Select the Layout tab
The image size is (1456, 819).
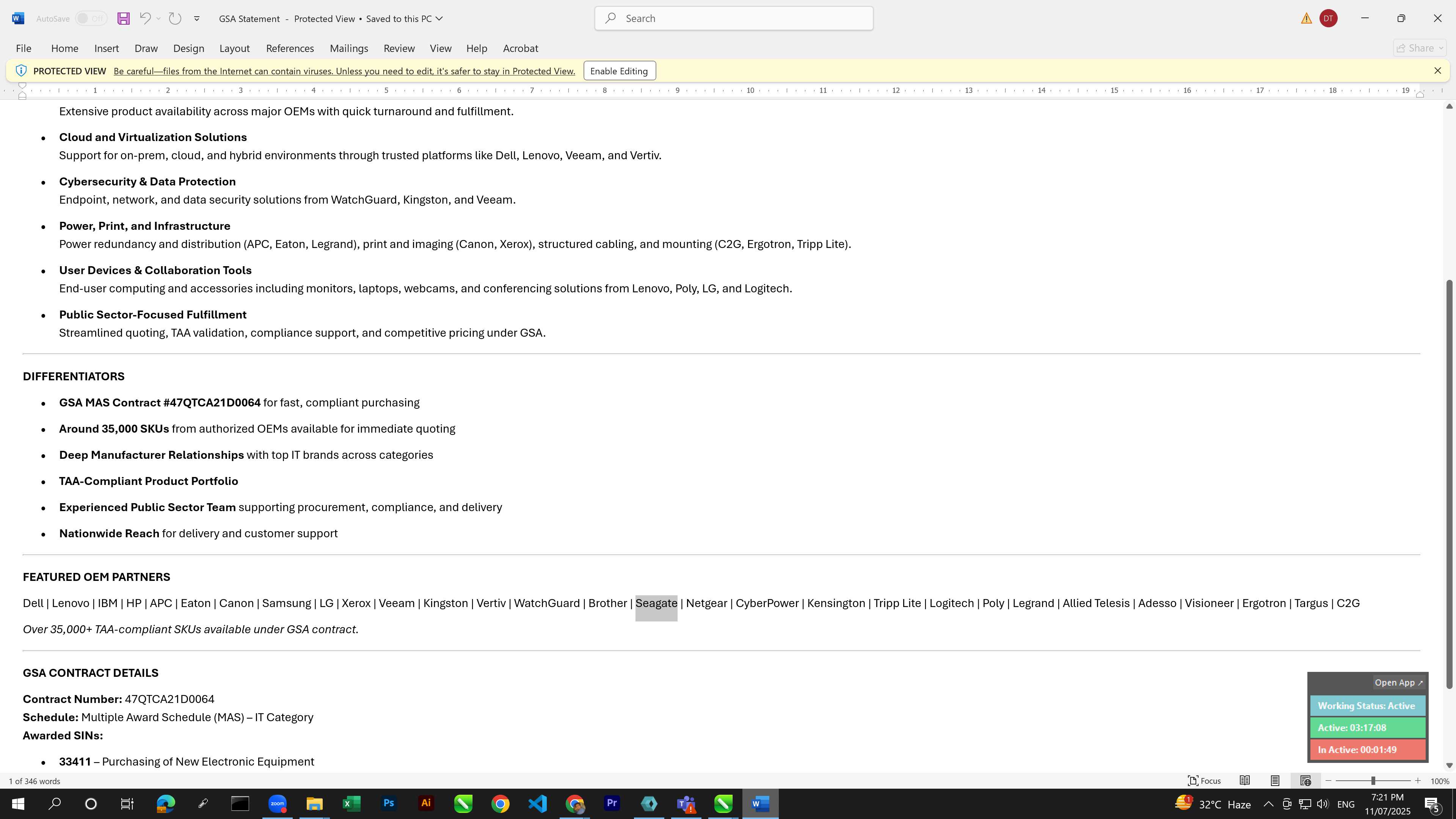click(x=235, y=48)
